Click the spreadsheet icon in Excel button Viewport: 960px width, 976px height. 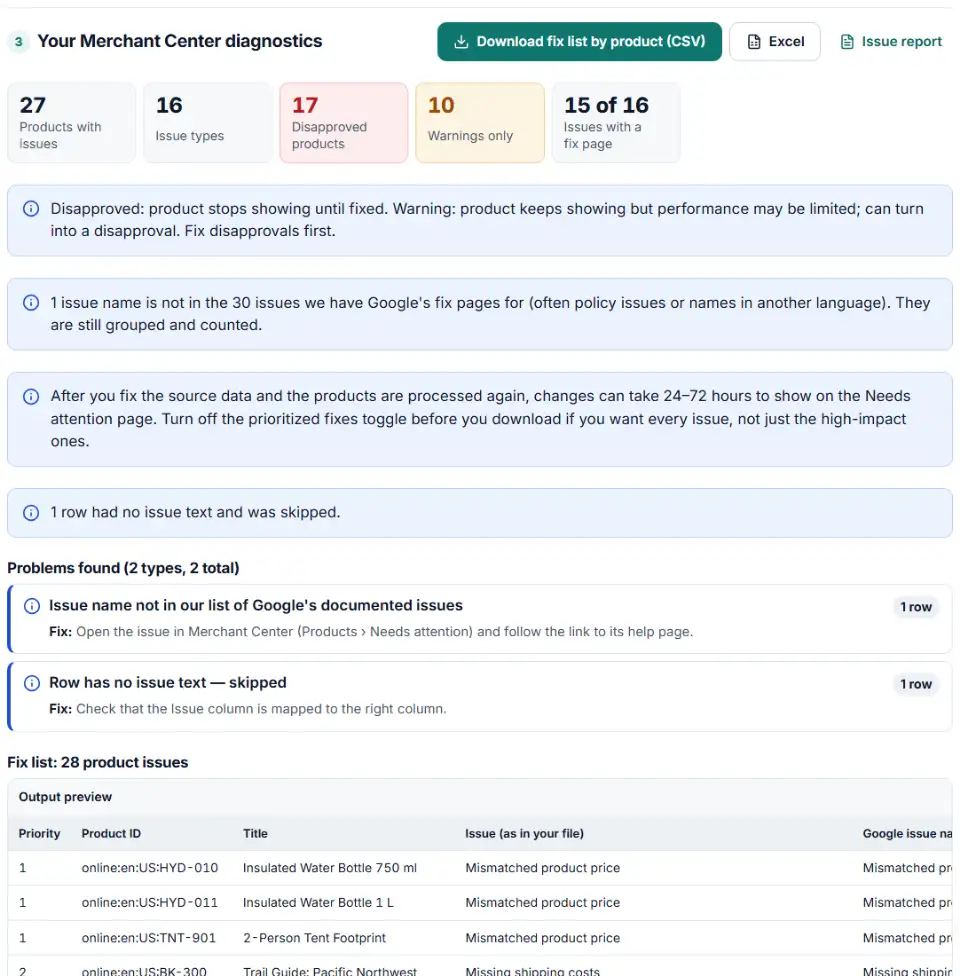click(754, 42)
